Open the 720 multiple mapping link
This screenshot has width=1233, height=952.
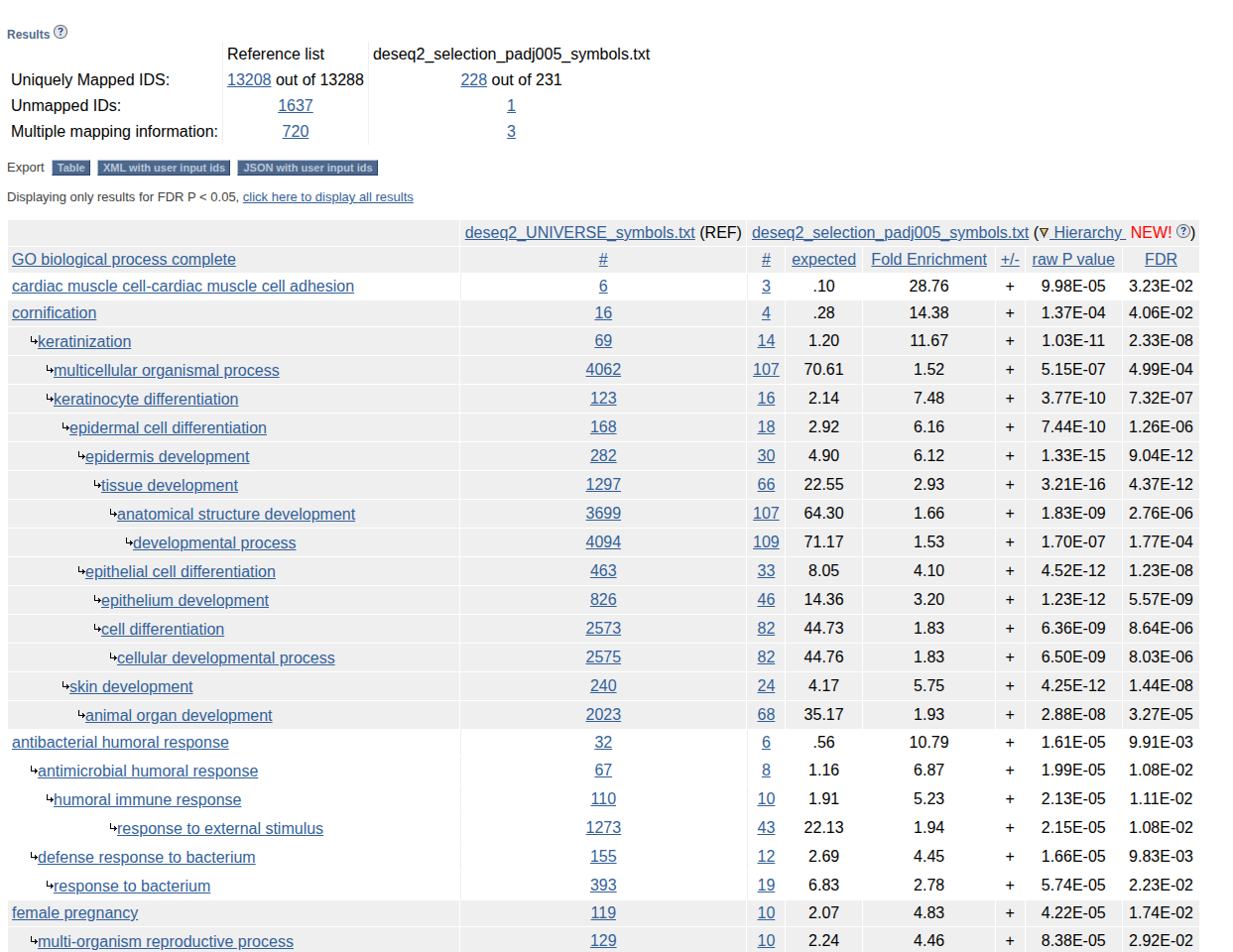click(x=295, y=131)
